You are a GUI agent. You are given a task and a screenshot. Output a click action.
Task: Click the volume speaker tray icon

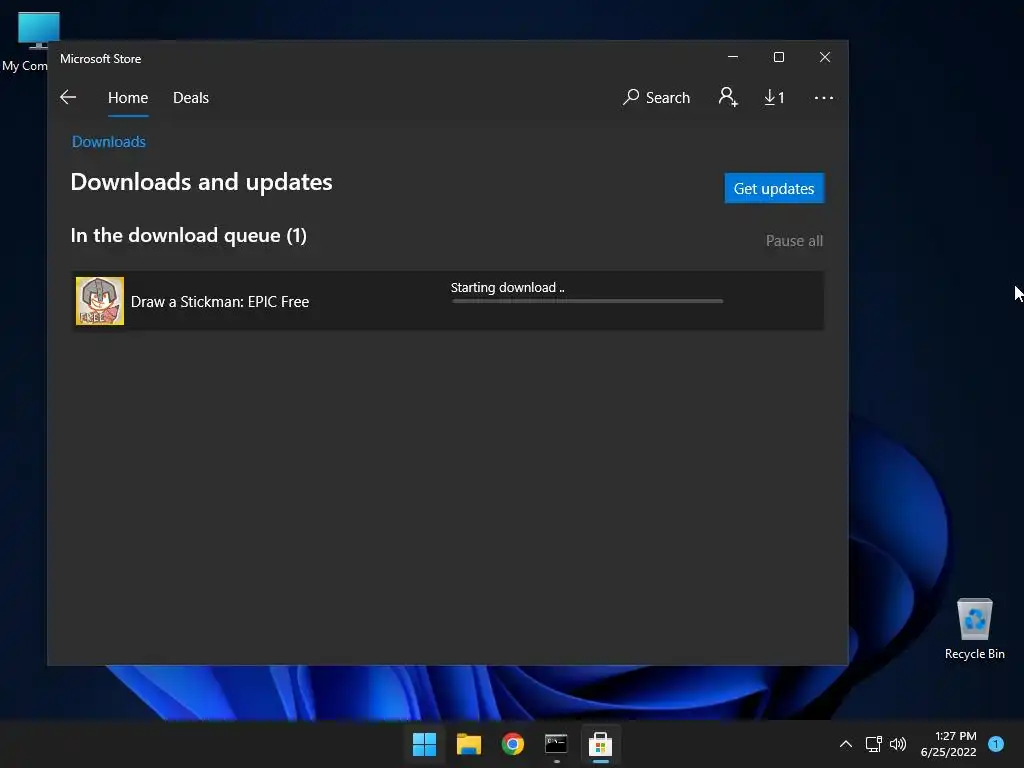tap(898, 744)
